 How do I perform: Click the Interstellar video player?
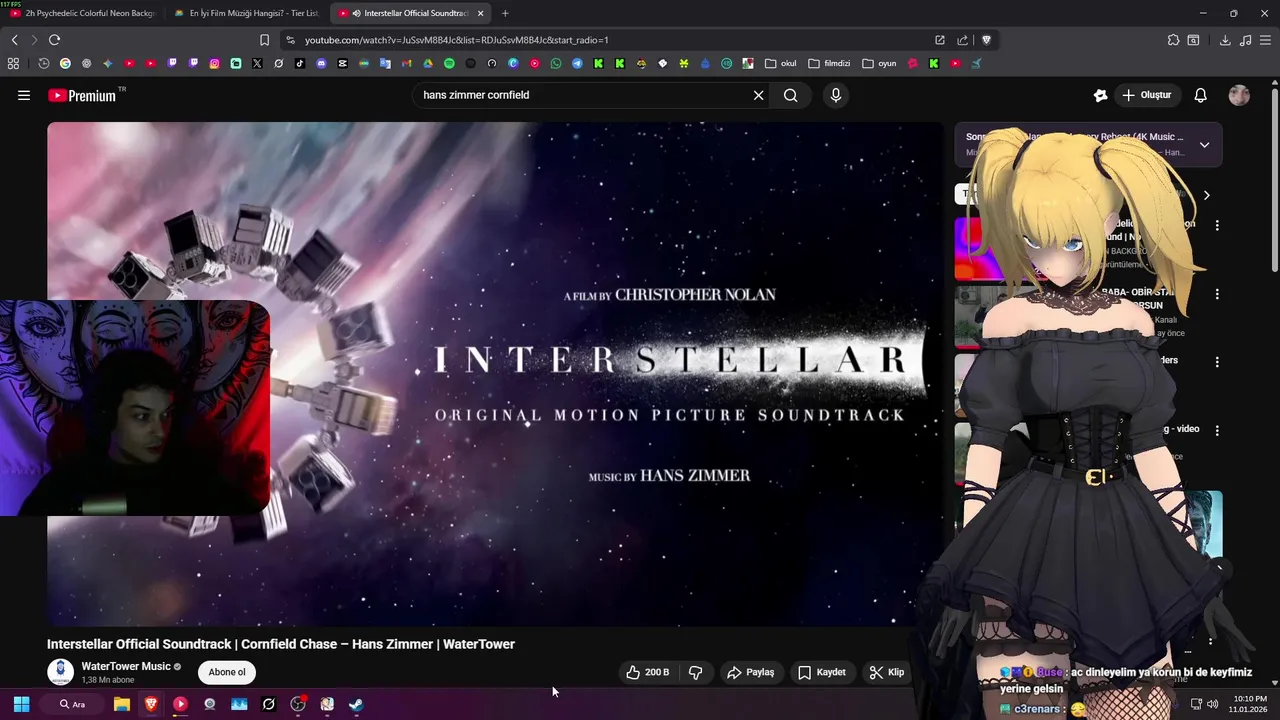tap(495, 374)
